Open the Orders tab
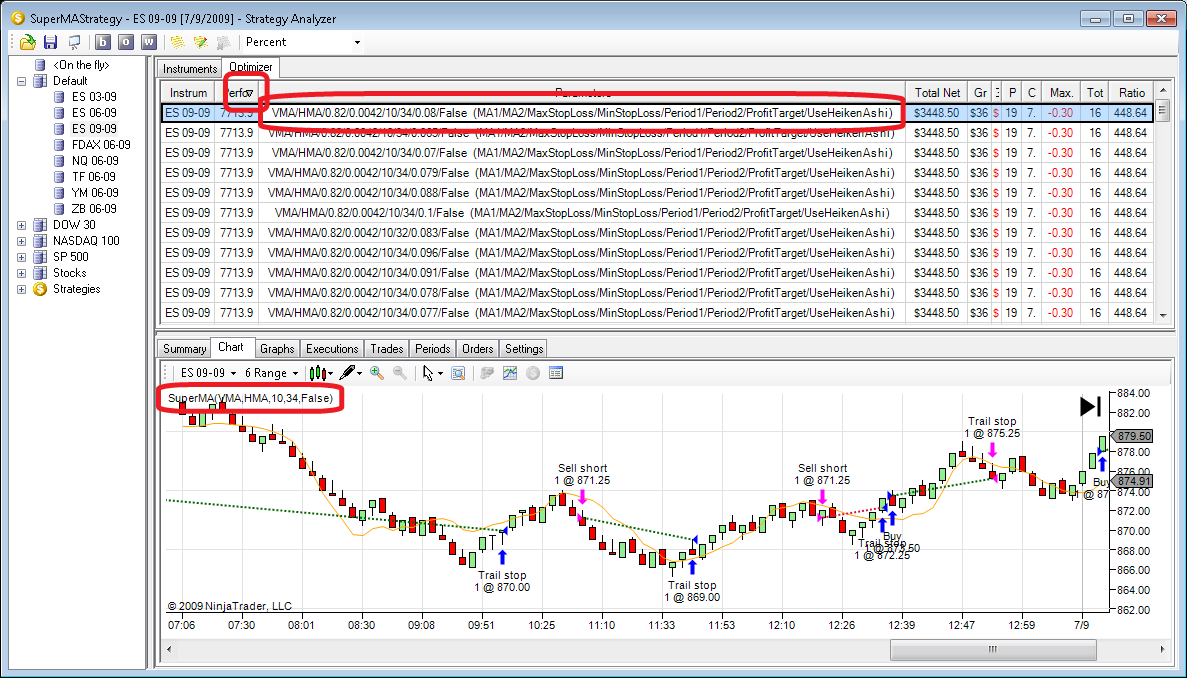Image resolution: width=1187 pixels, height=678 pixels. [478, 349]
